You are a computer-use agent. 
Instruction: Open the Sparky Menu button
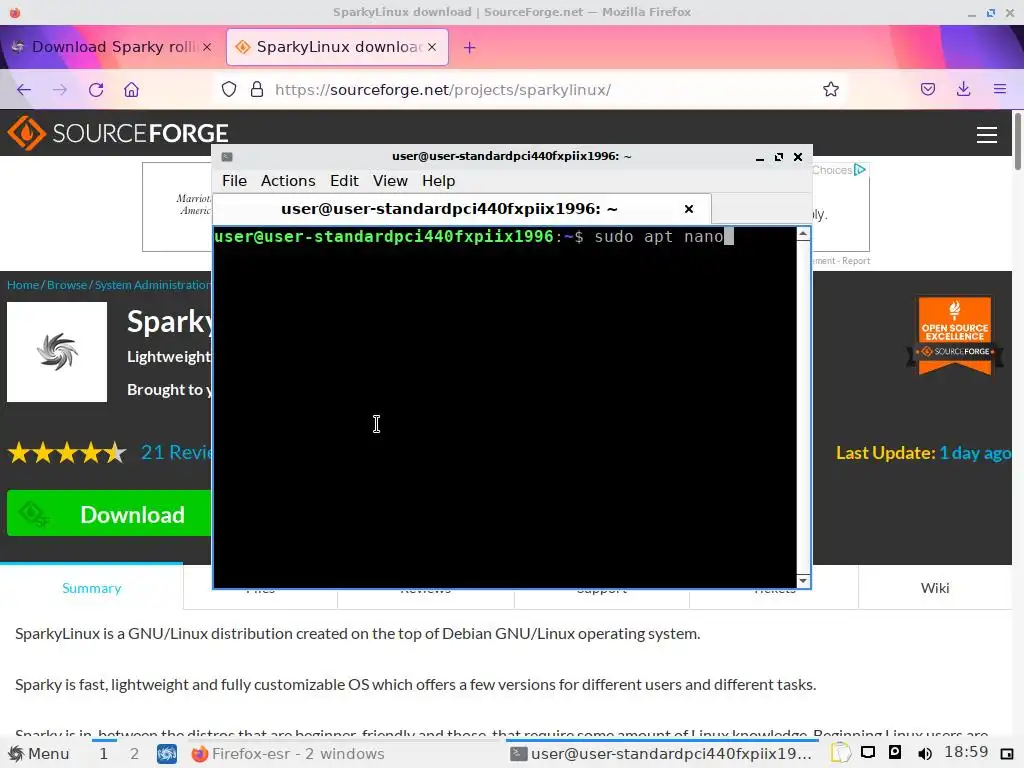tap(39, 754)
